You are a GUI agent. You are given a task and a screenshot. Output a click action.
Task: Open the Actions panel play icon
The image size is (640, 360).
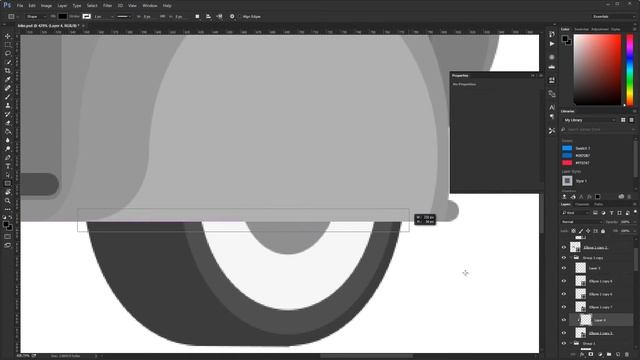click(x=552, y=44)
